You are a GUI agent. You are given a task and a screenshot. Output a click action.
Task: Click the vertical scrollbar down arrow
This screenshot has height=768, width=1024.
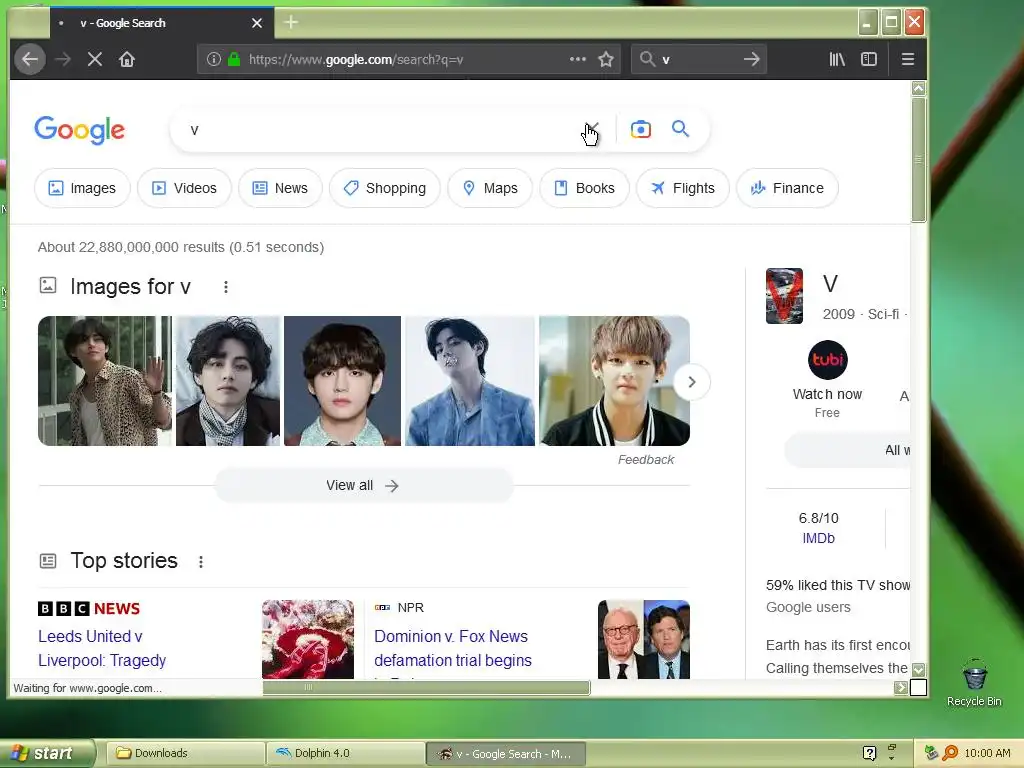[919, 670]
